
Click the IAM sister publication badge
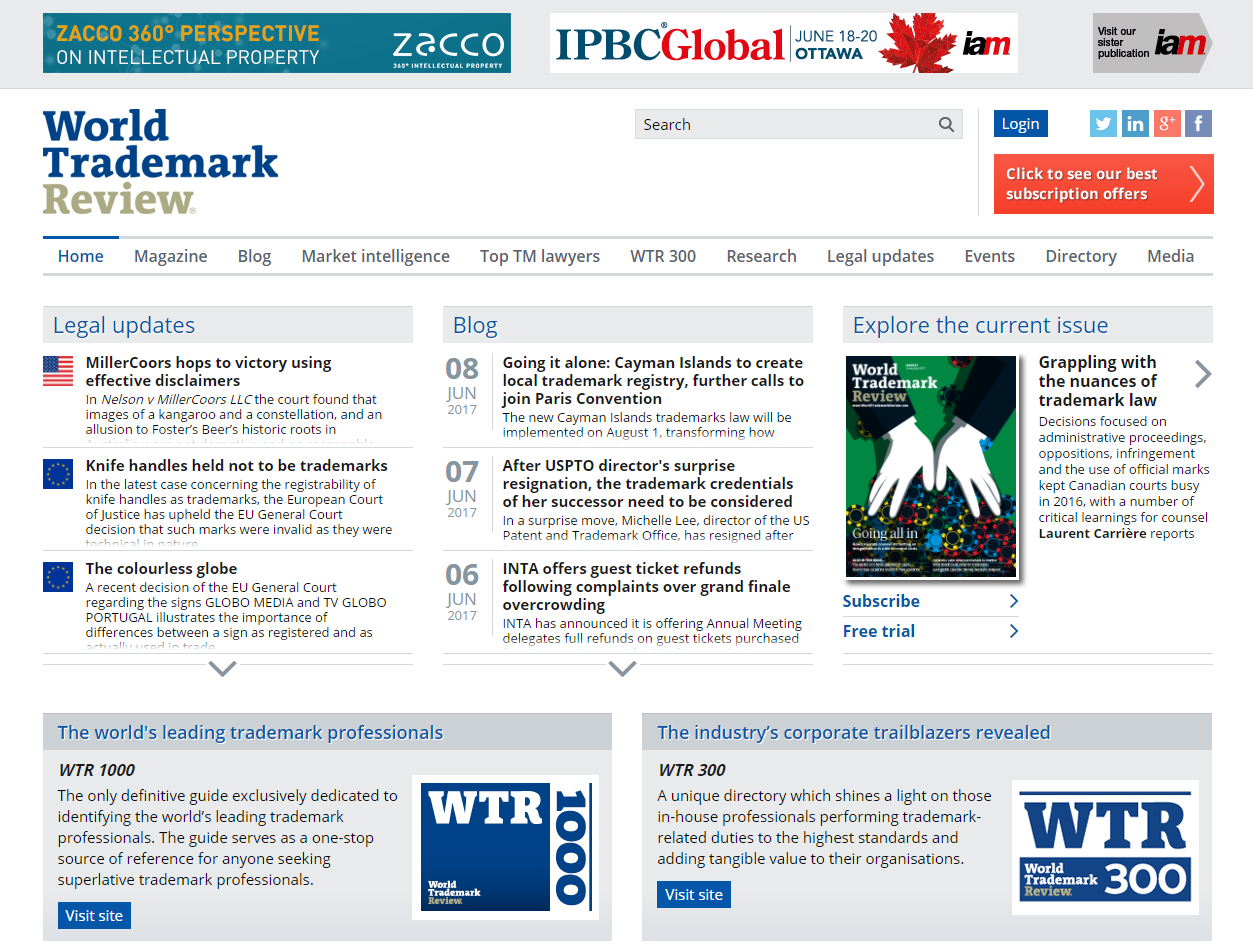(1152, 43)
